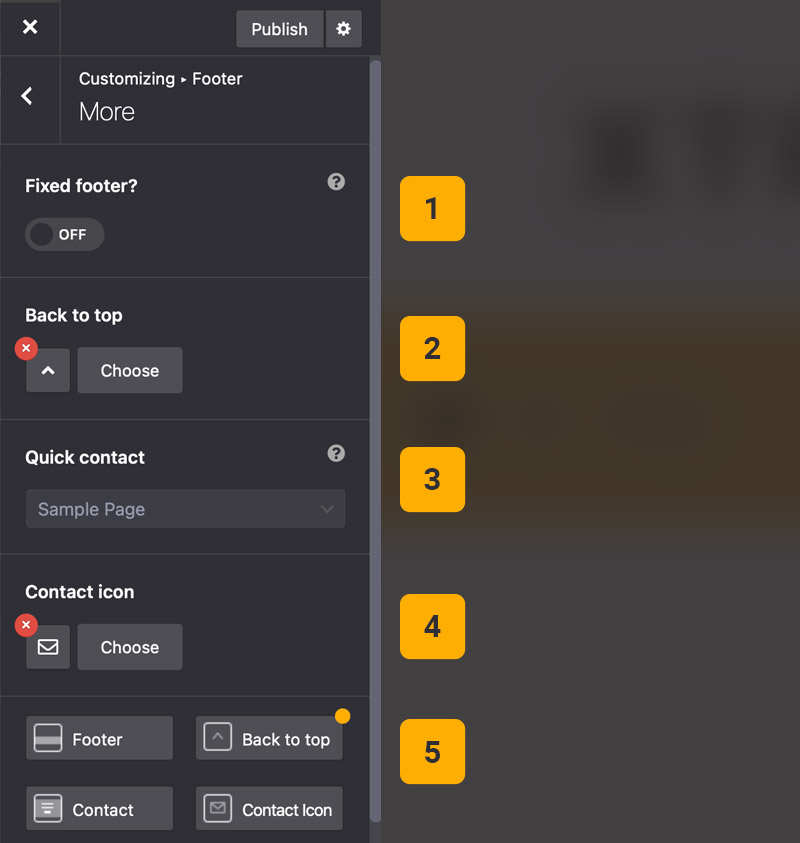
Task: Click the envelope Contact icon preview
Action: tap(48, 647)
